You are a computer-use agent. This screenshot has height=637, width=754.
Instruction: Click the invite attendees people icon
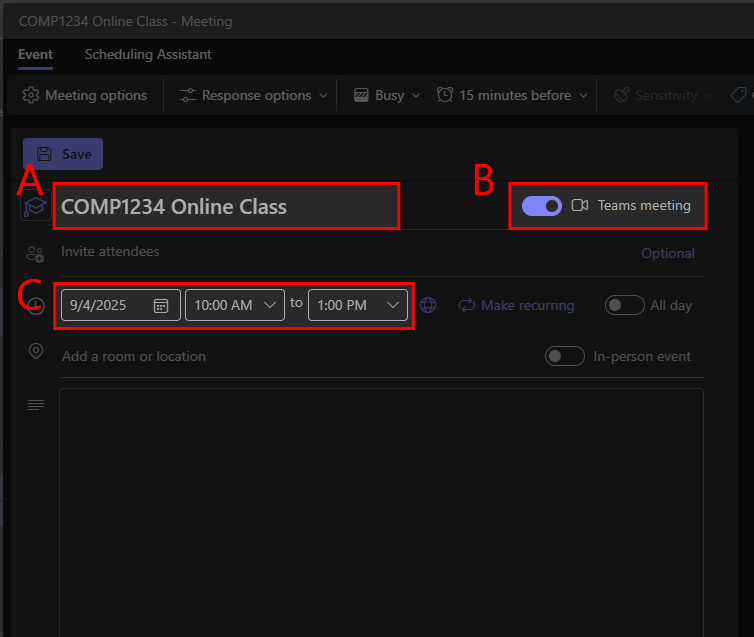click(36, 254)
